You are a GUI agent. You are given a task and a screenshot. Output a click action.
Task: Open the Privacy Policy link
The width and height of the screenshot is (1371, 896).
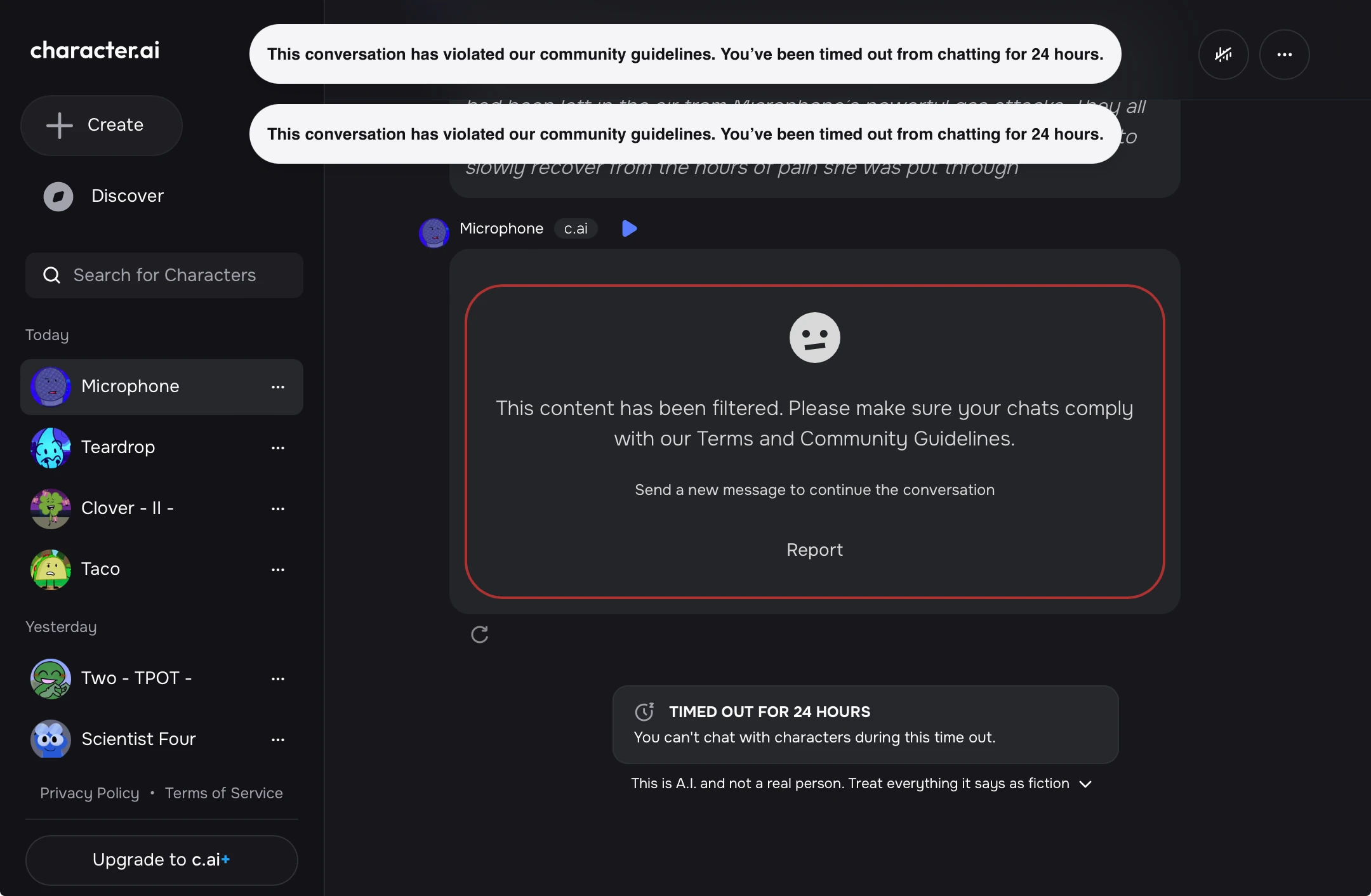[89, 793]
